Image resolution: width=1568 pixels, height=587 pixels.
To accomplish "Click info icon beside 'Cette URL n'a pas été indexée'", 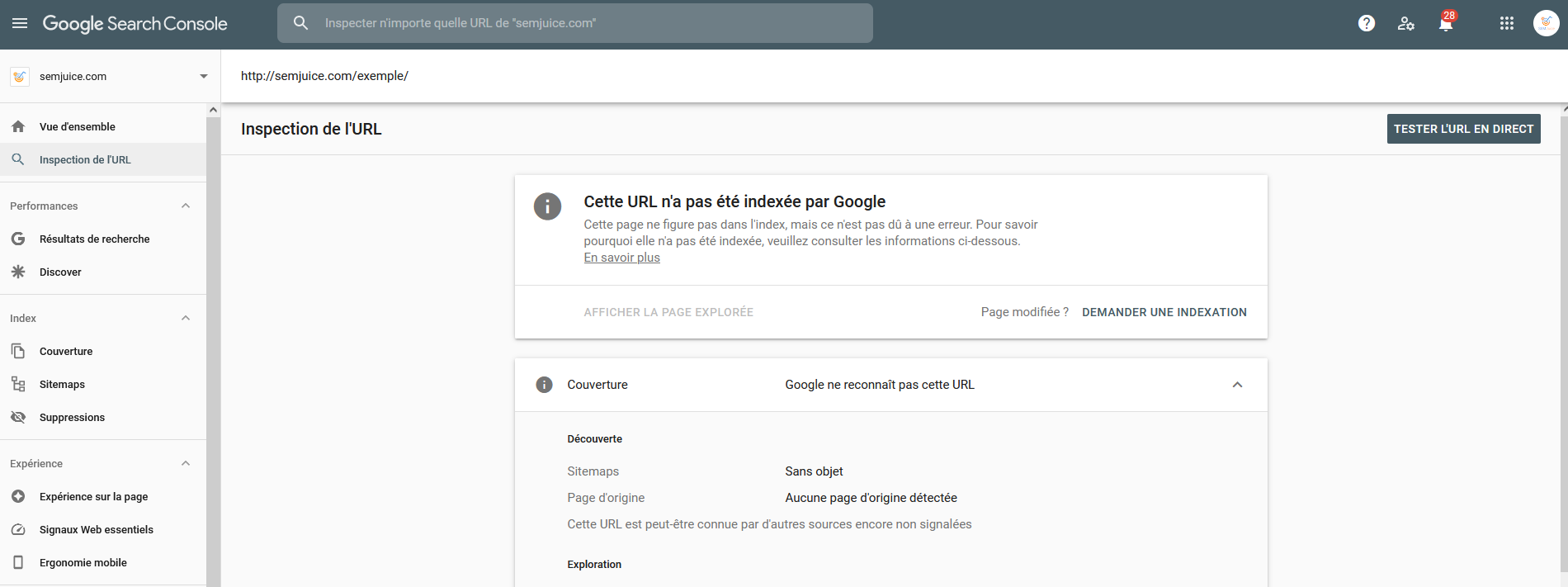I will point(547,206).
